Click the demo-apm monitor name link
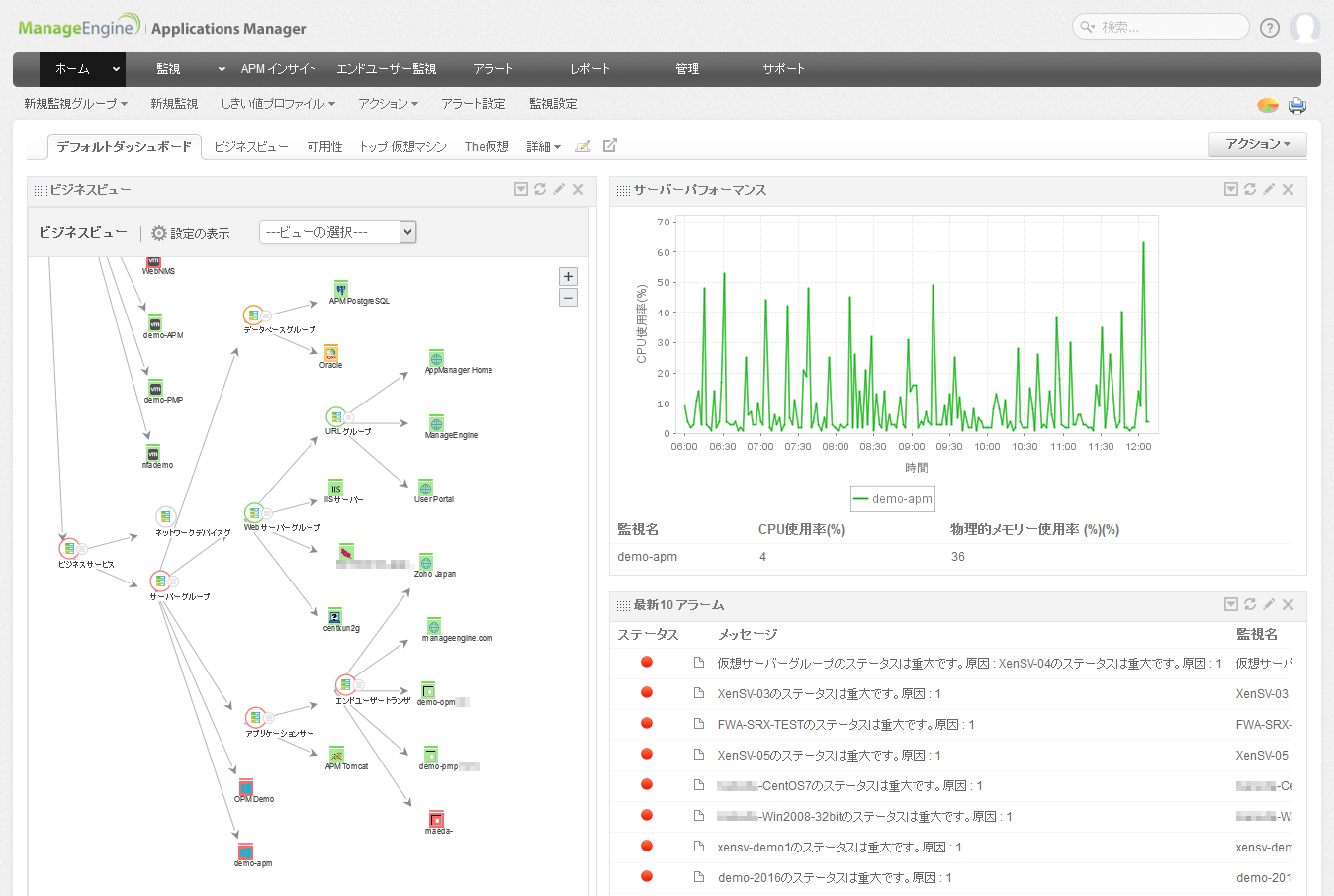This screenshot has height=896, width=1334. 647,557
